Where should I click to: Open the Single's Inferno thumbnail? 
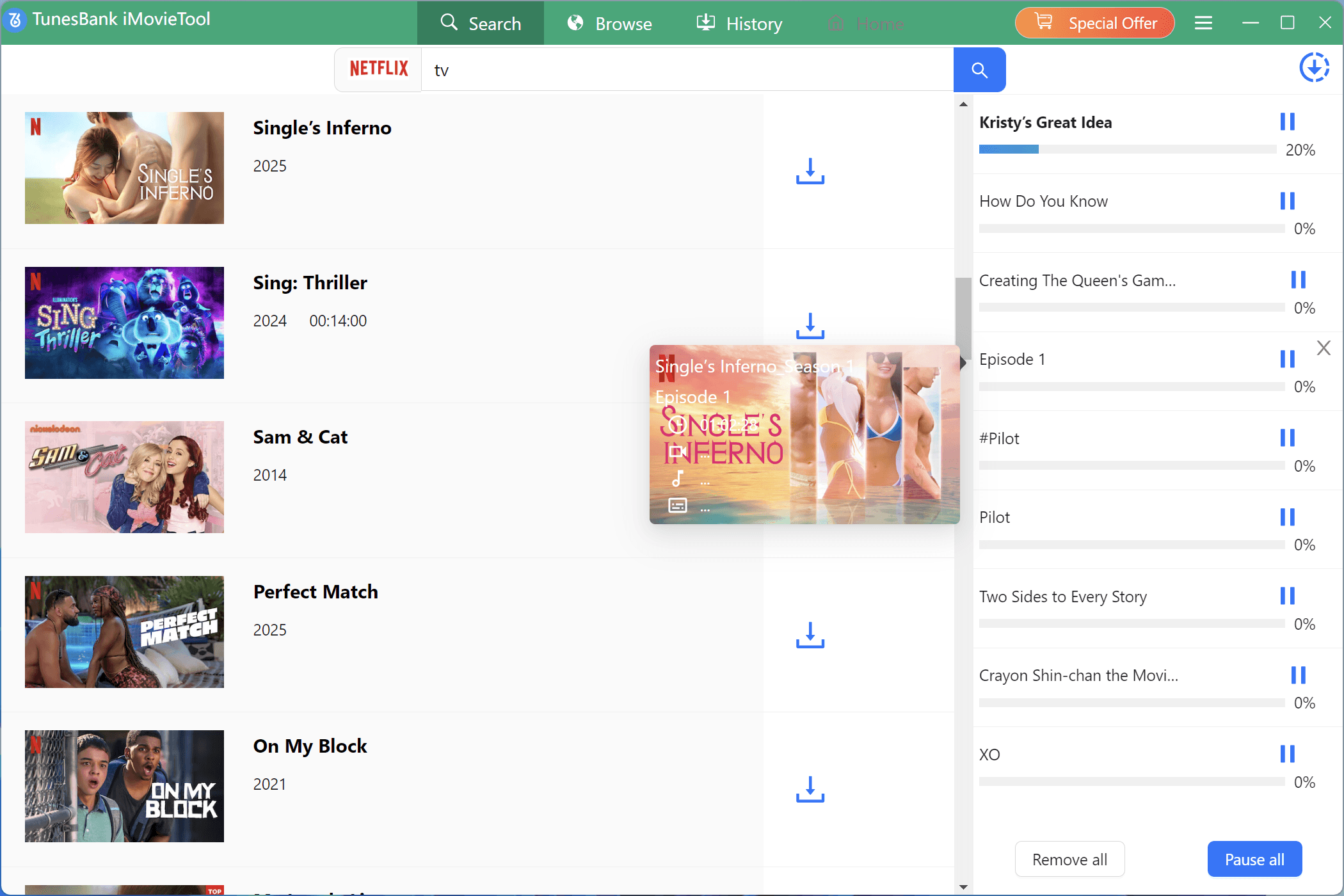[x=124, y=168]
